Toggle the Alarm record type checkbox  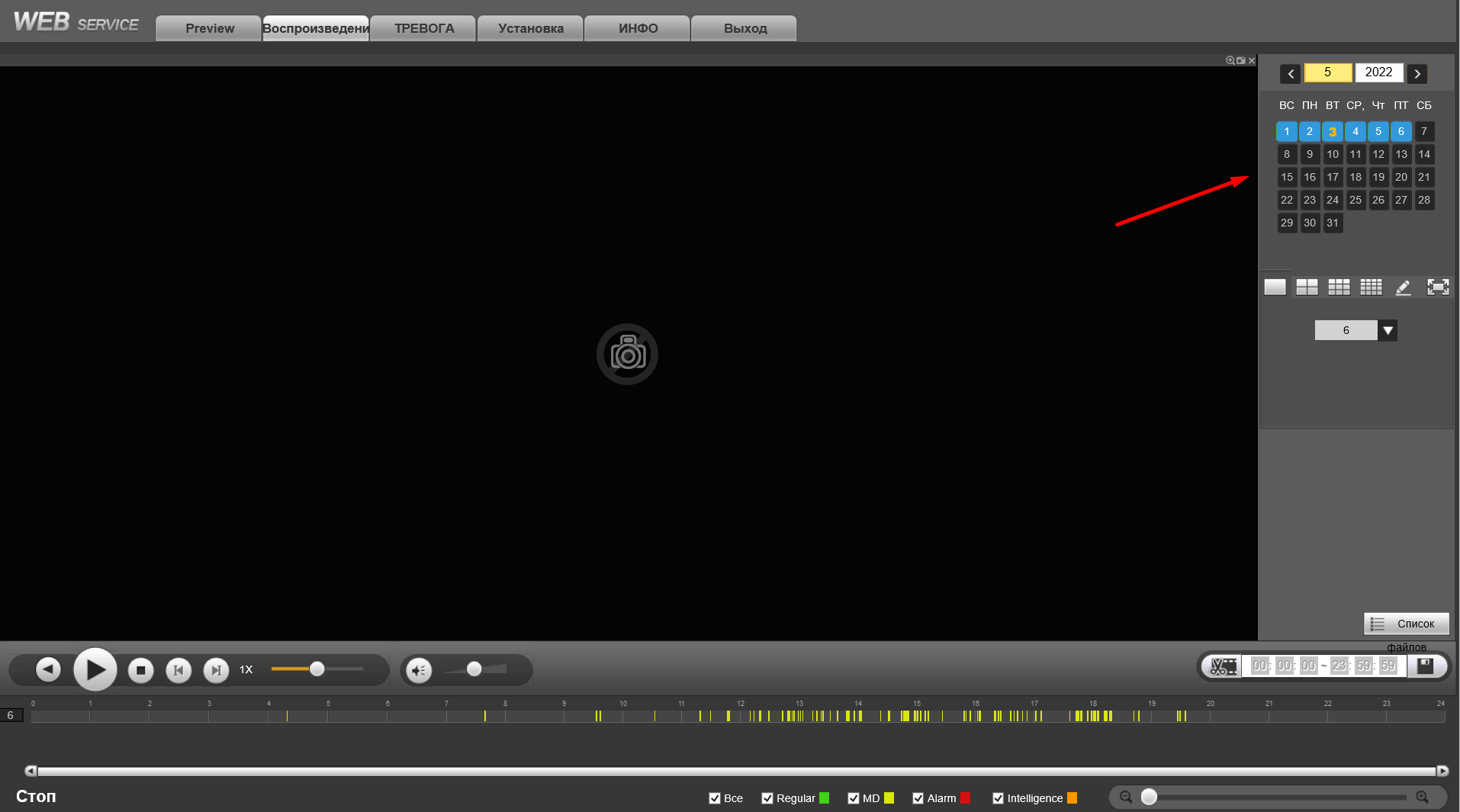pos(918,798)
